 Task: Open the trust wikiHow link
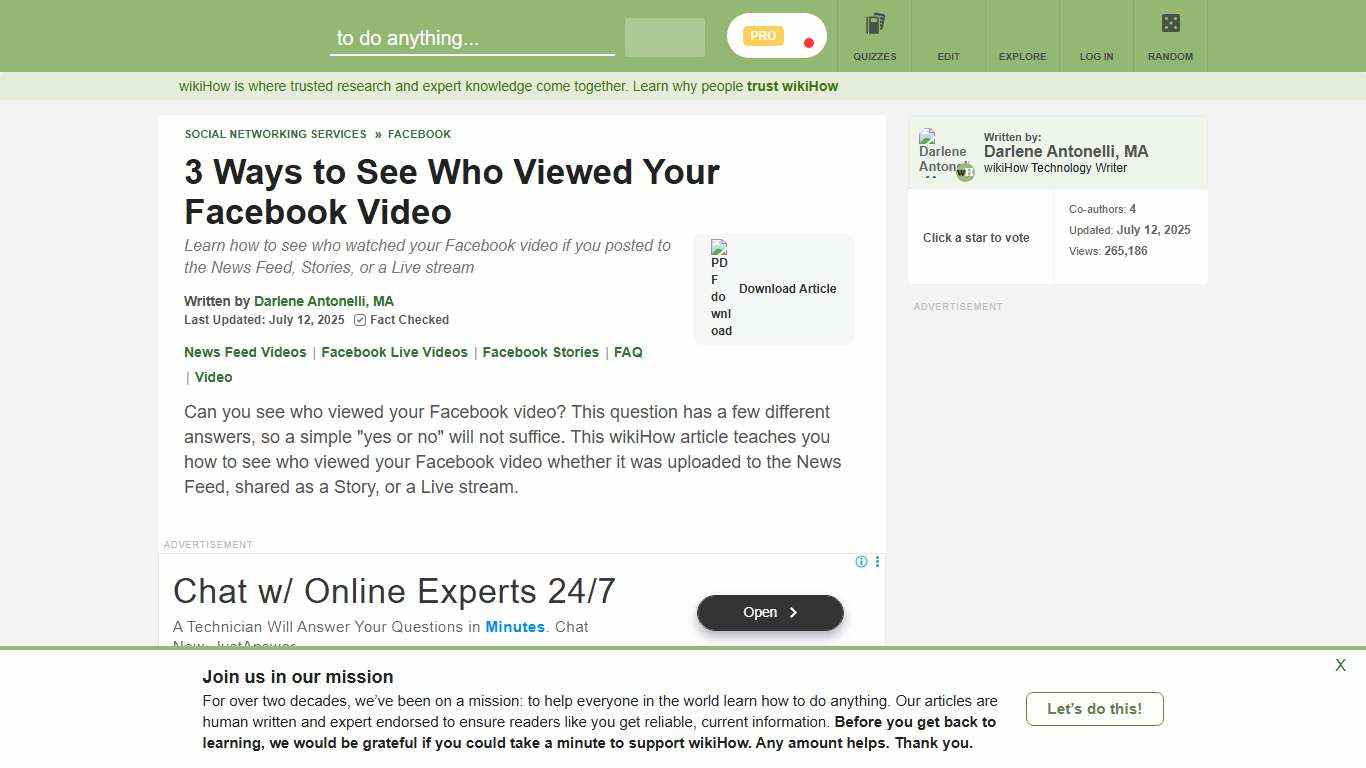click(x=791, y=86)
